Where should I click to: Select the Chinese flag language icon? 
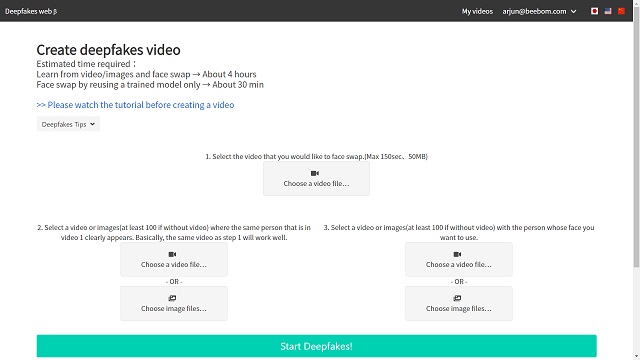click(x=621, y=11)
